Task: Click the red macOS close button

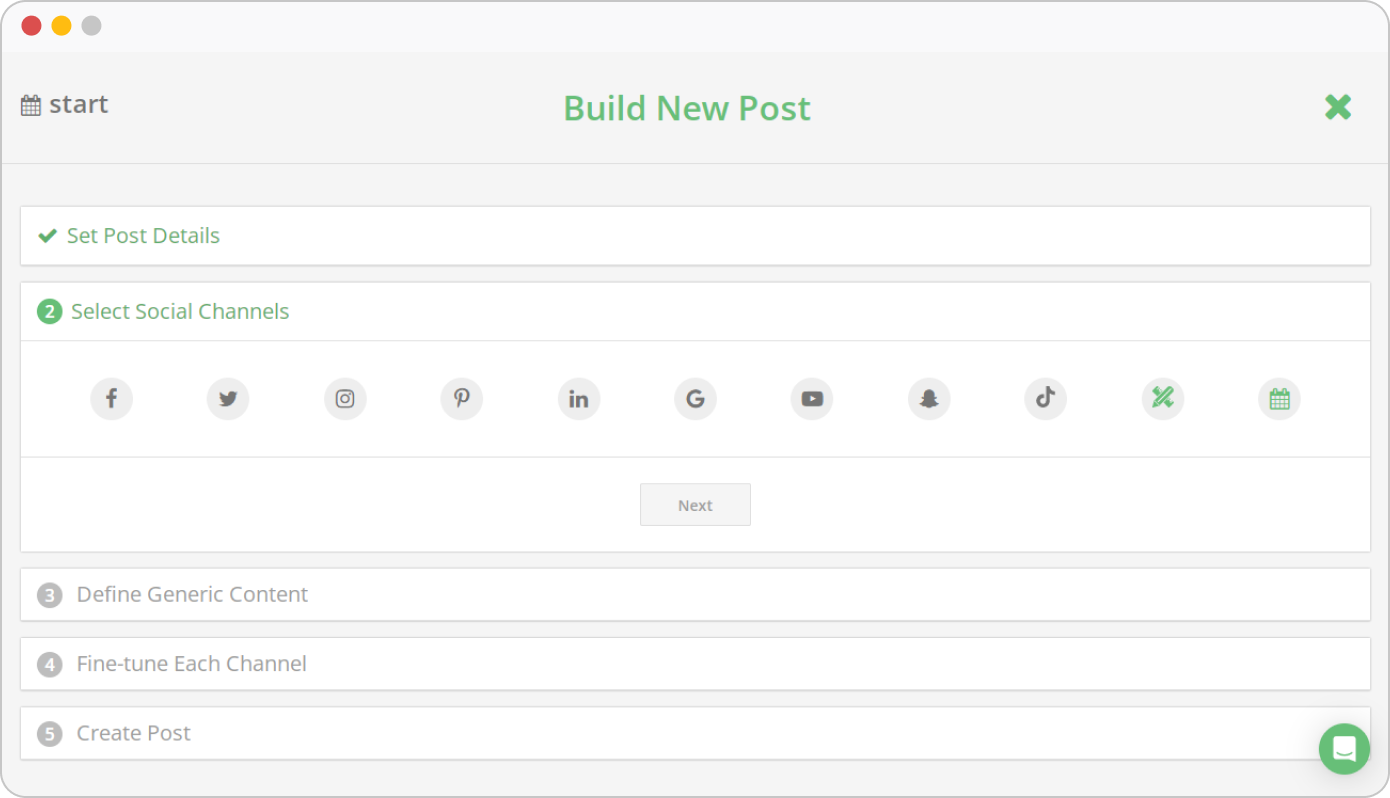Action: [x=32, y=26]
